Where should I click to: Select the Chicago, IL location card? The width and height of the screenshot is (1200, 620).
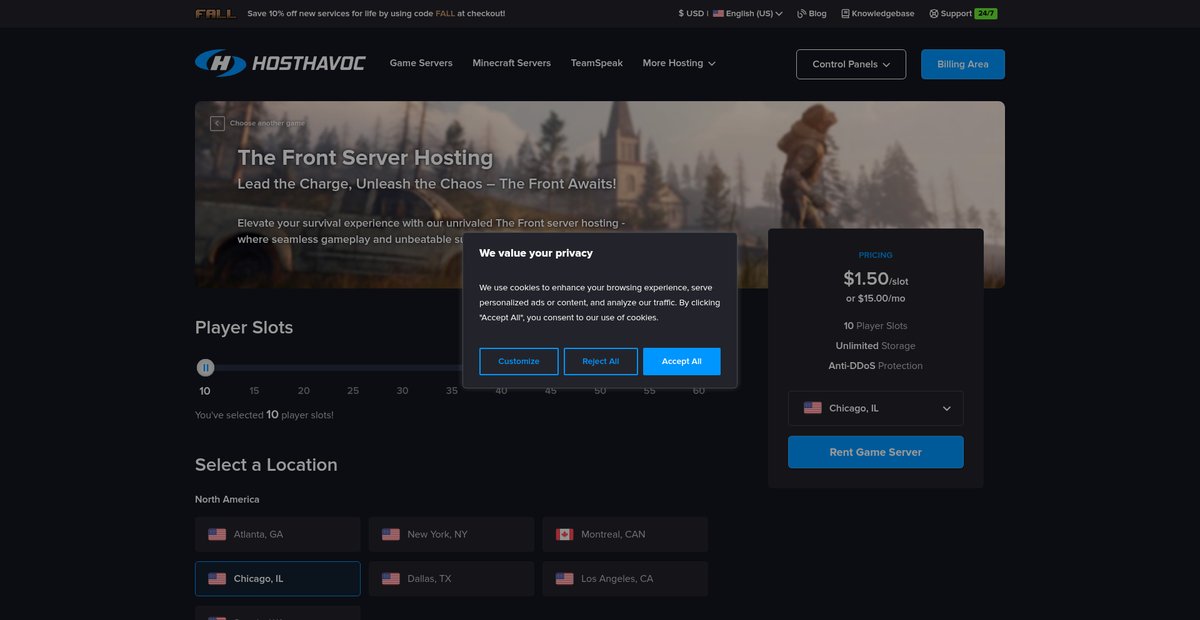[278, 578]
